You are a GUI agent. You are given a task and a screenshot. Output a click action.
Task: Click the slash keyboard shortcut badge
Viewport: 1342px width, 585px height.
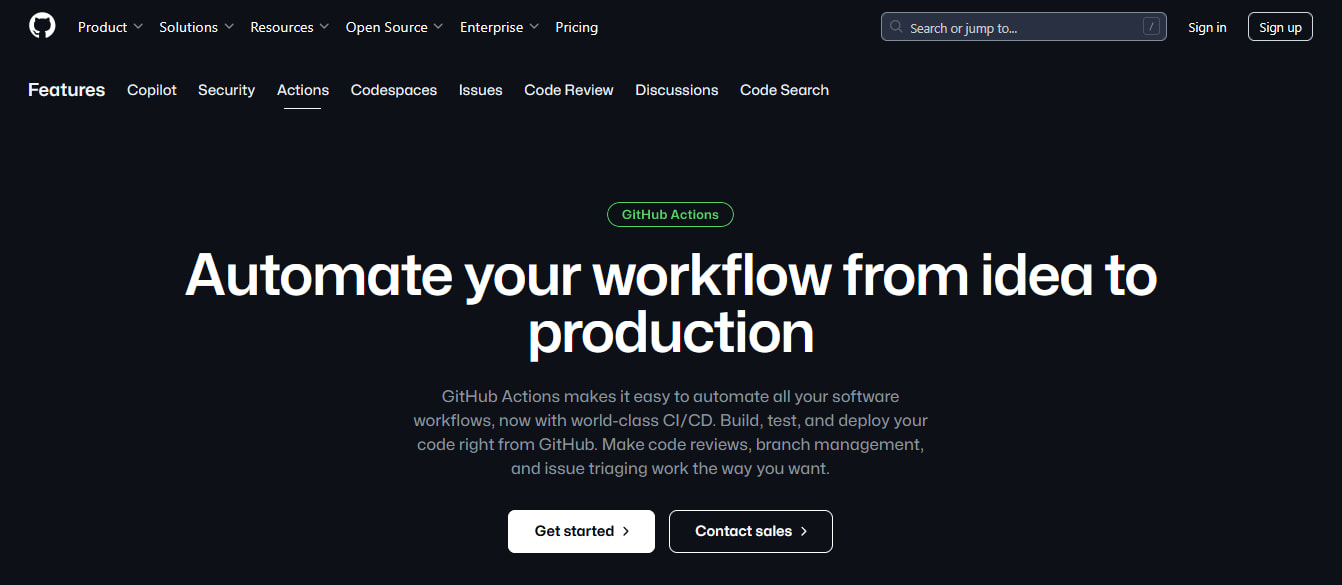click(1150, 26)
